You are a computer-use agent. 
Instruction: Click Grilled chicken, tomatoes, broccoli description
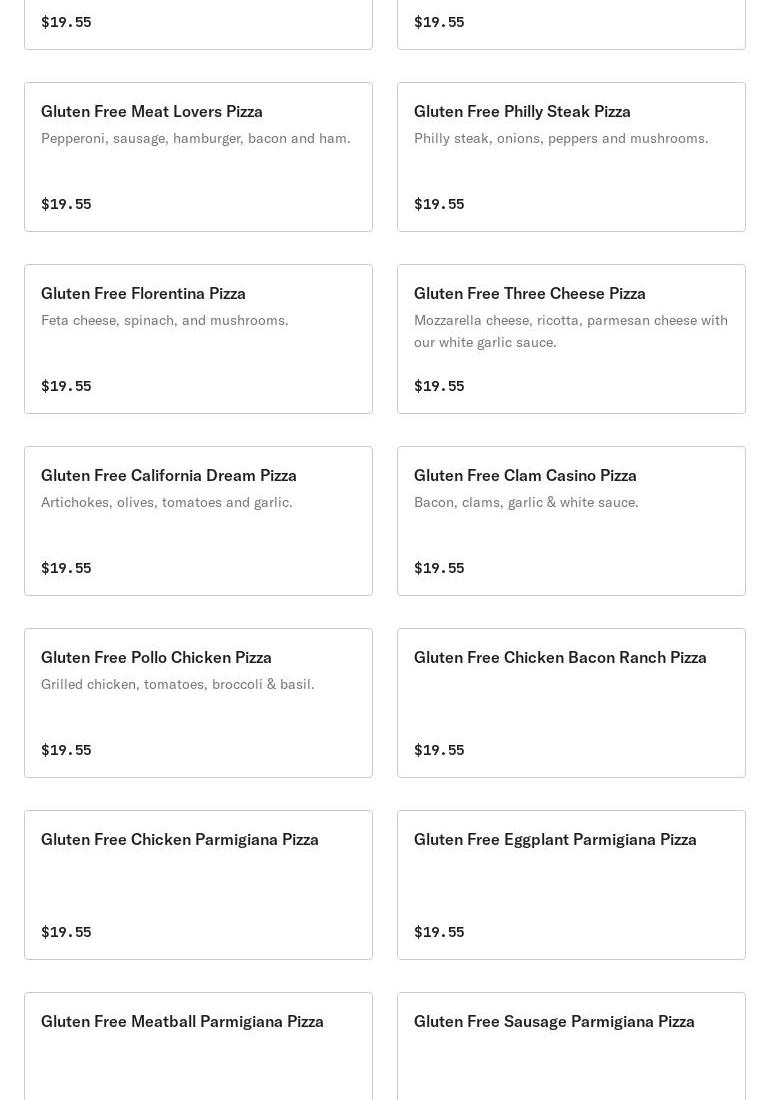tap(177, 684)
